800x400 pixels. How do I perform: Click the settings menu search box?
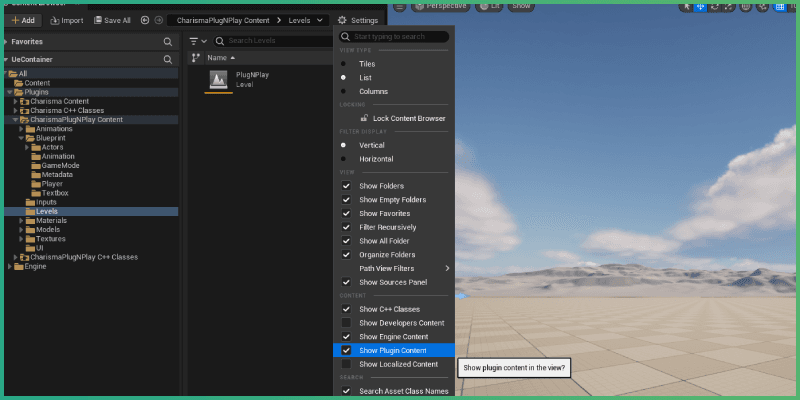click(x=394, y=37)
